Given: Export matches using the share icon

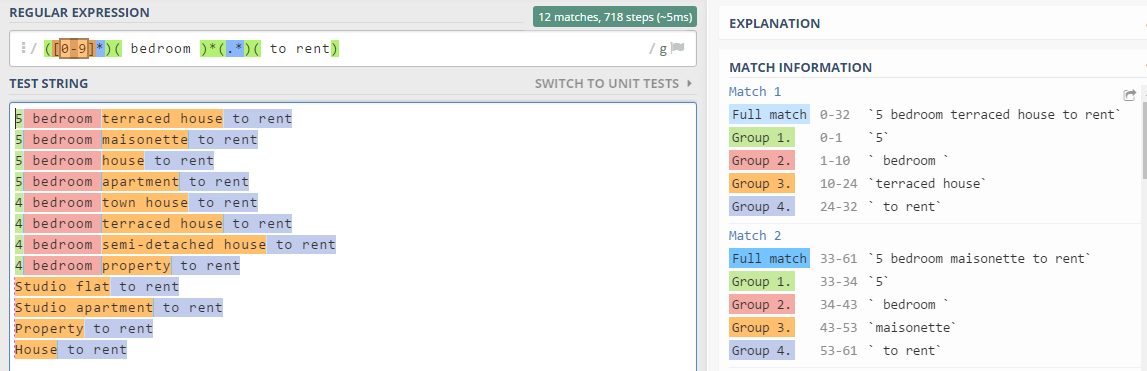Looking at the screenshot, I should pyautogui.click(x=1129, y=95).
